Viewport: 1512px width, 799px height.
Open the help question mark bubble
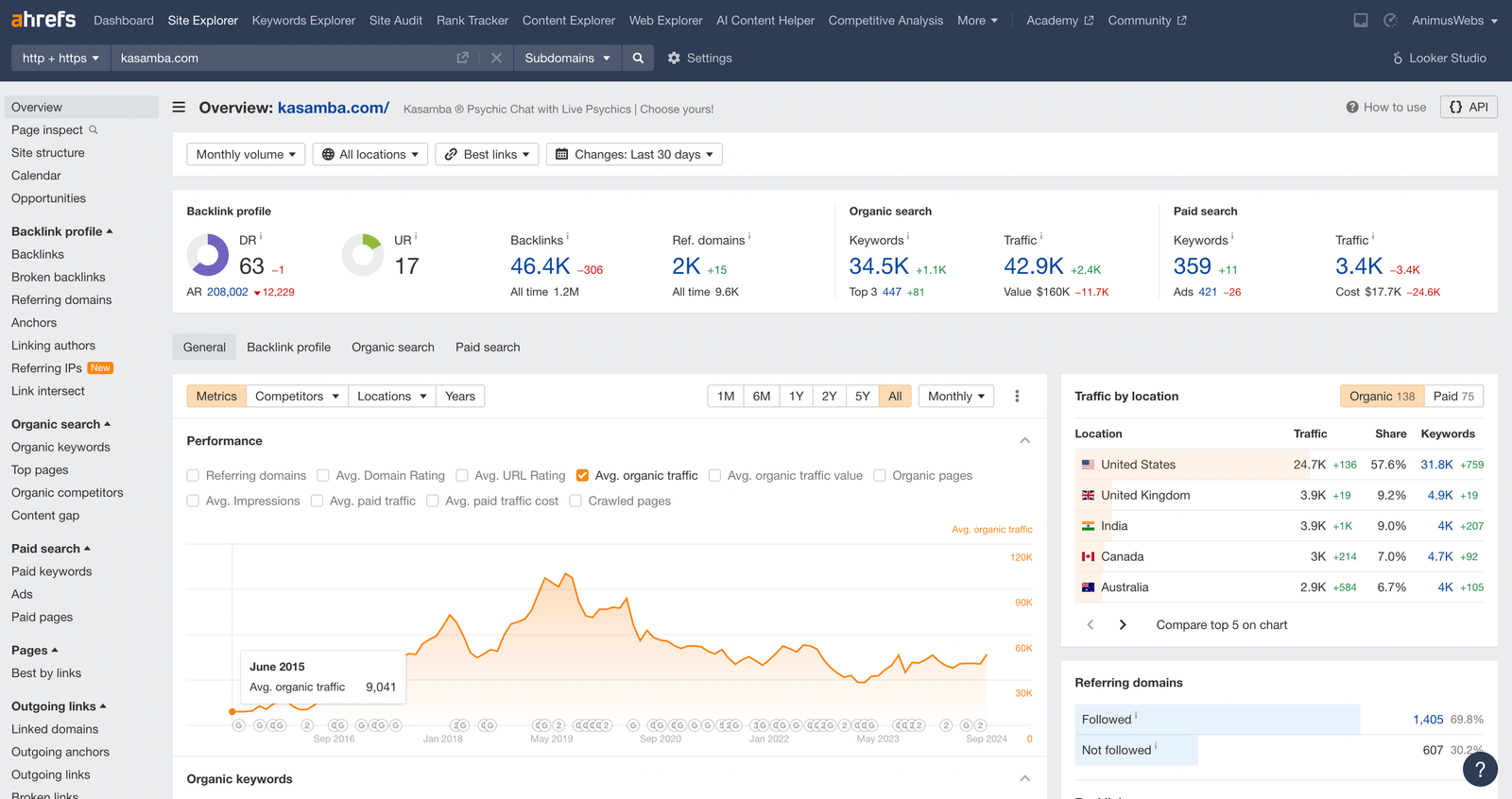click(x=1480, y=769)
